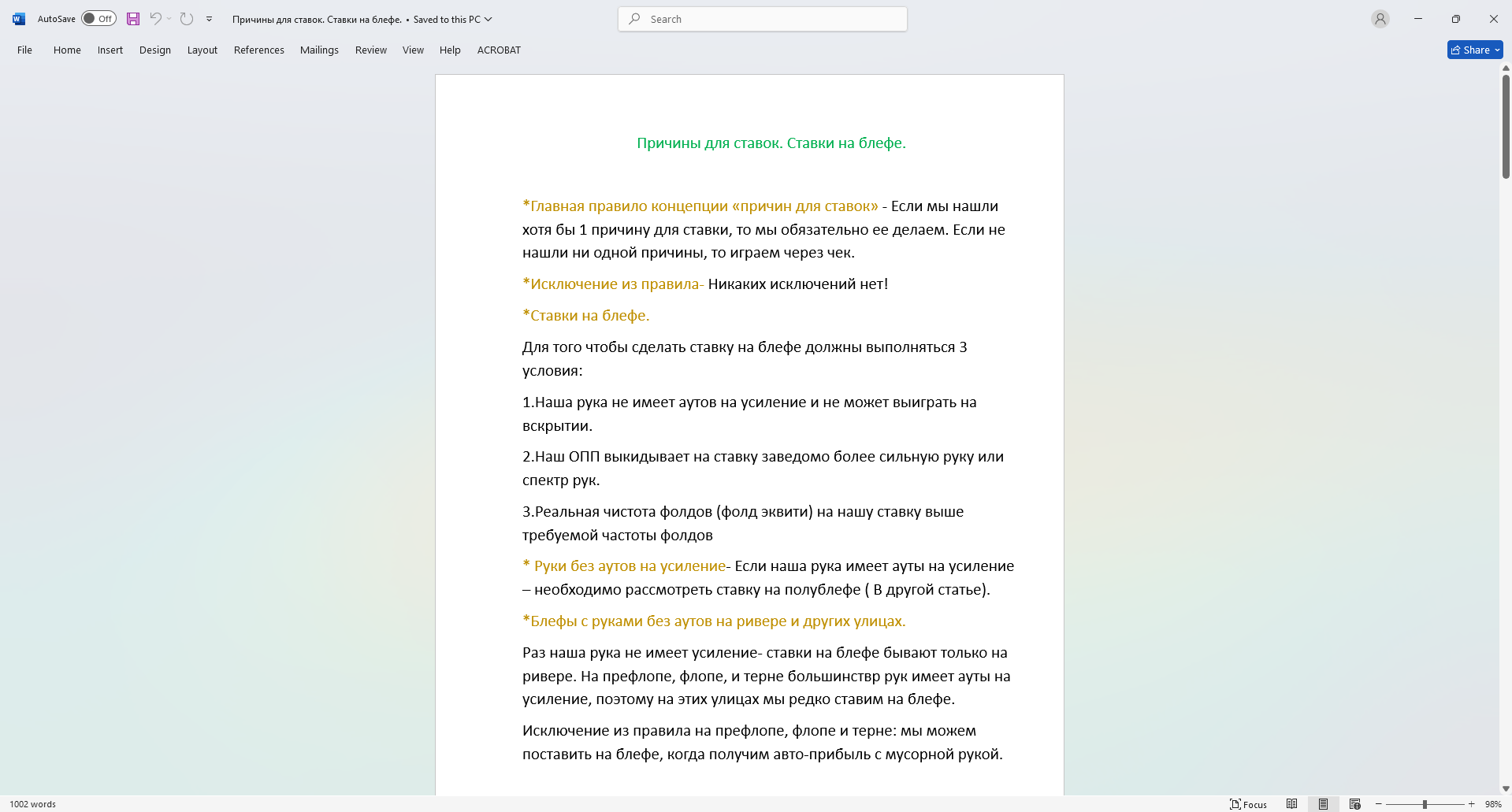Click the zoom in plus button

tap(1471, 804)
